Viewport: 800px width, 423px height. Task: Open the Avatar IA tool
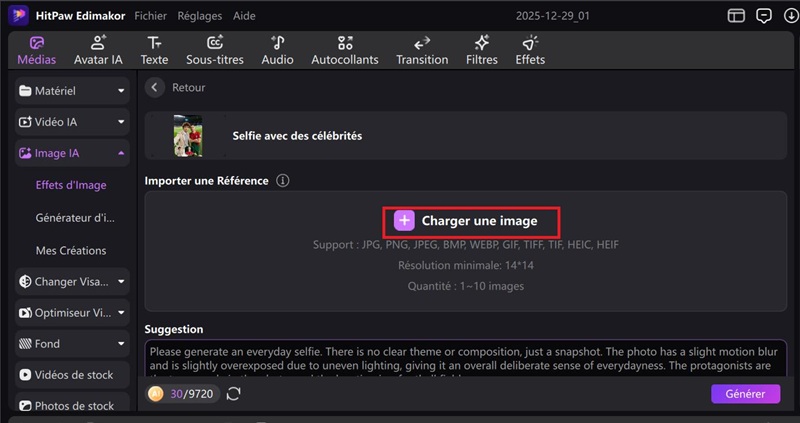coord(98,50)
